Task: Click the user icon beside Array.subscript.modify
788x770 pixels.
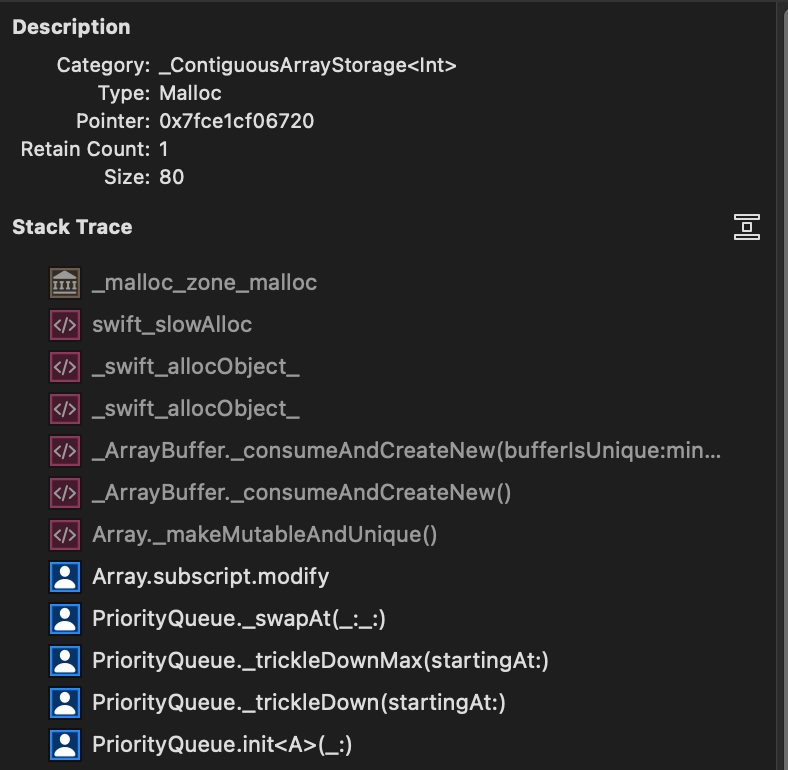Action: tap(65, 576)
